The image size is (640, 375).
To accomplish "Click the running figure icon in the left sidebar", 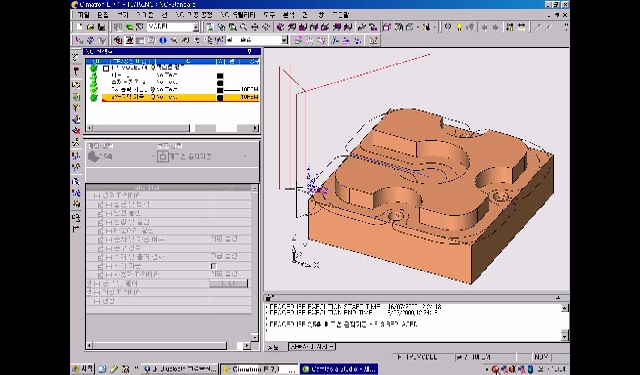I will (x=76, y=142).
